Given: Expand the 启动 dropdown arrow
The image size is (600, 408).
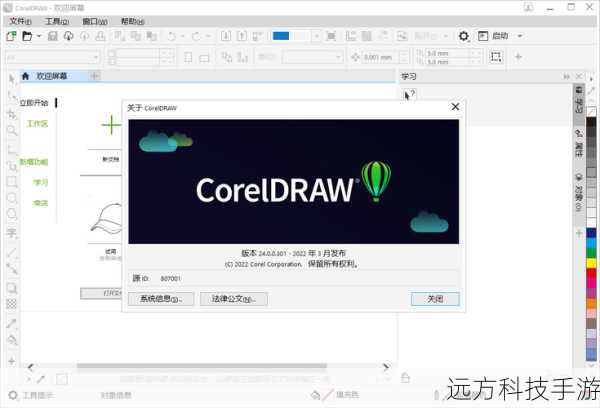Looking at the screenshot, I should coord(520,36).
